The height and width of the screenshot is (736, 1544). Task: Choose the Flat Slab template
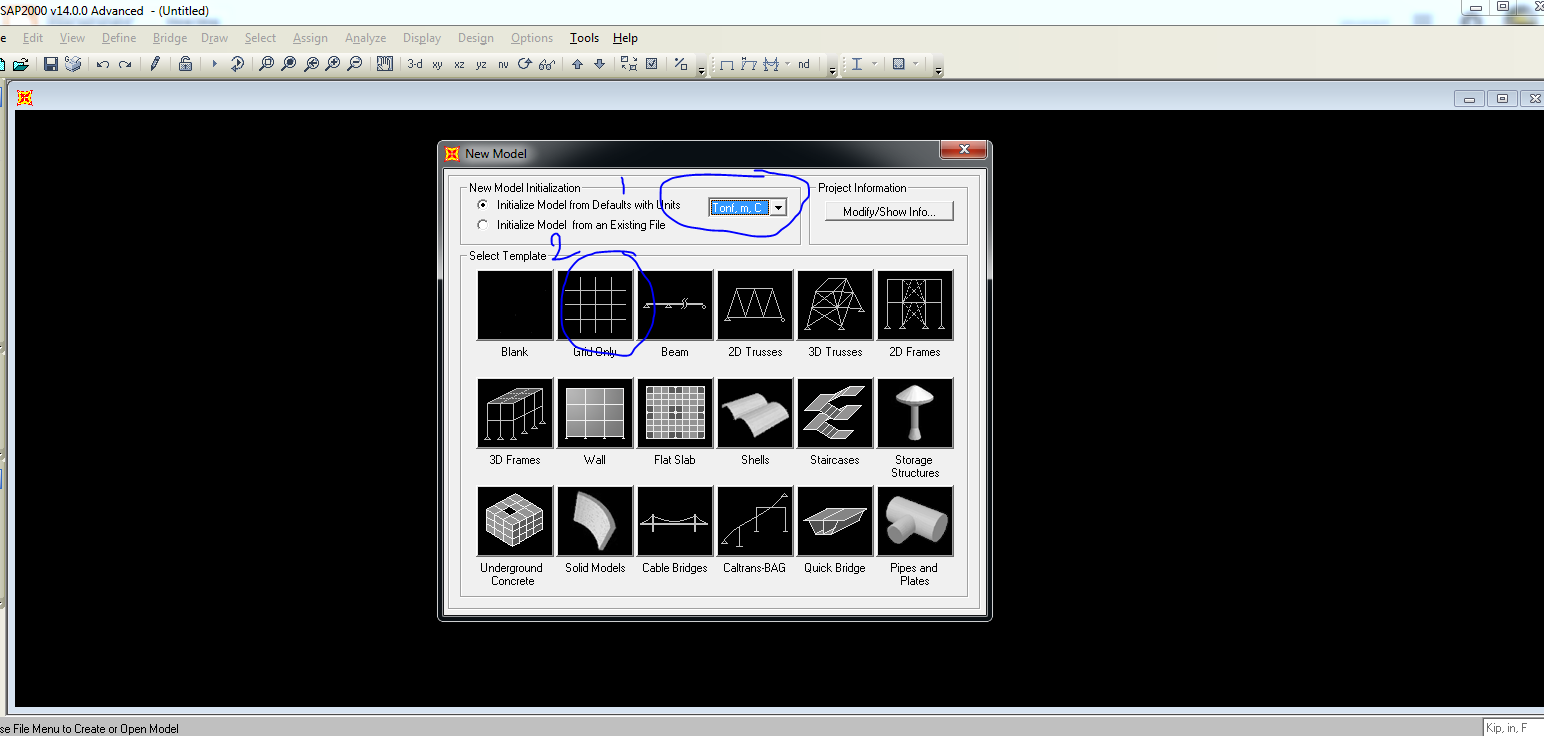coord(675,413)
